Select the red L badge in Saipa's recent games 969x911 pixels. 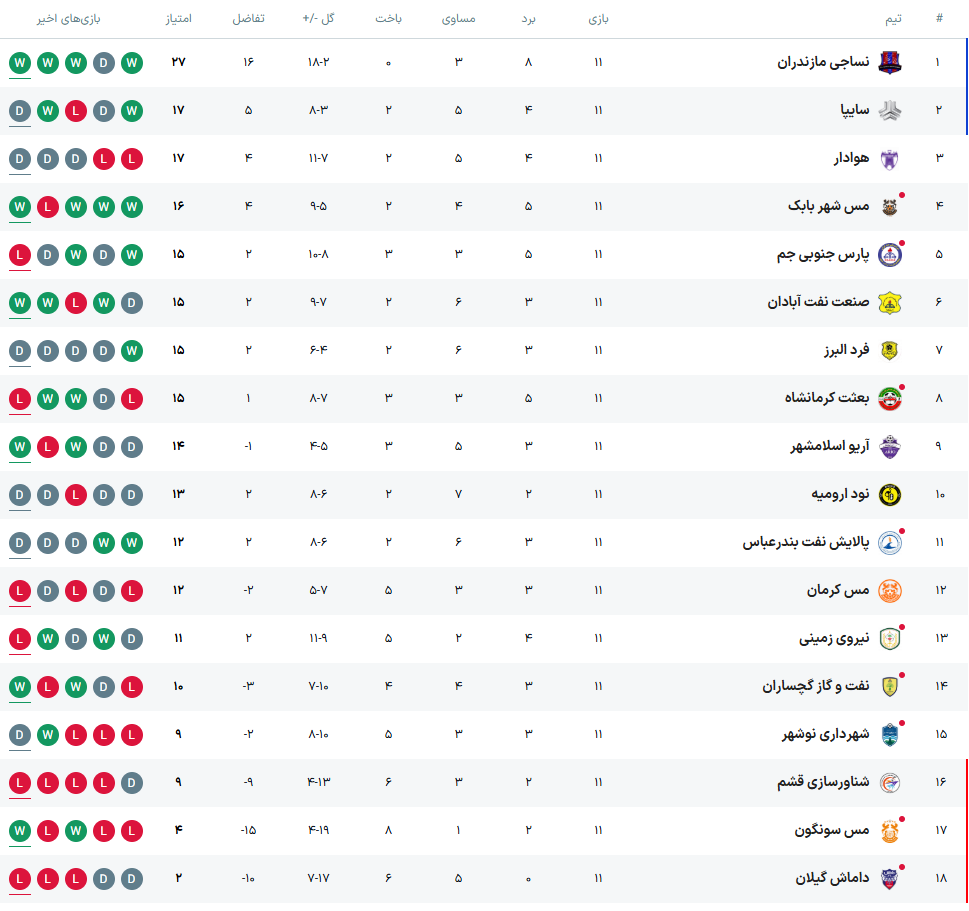click(x=75, y=110)
